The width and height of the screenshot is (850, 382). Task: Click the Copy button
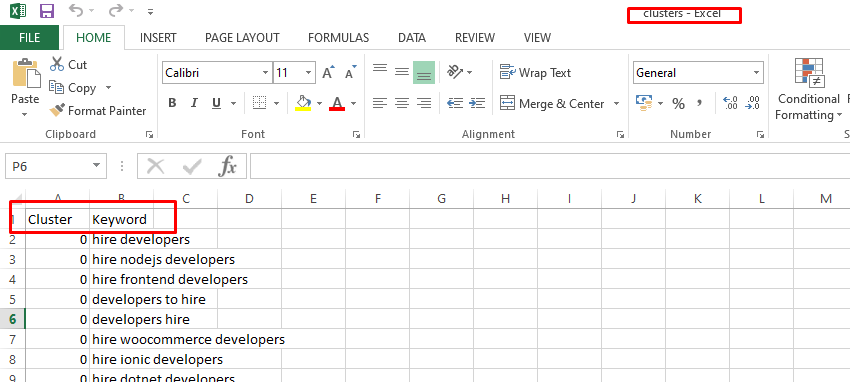click(73, 88)
